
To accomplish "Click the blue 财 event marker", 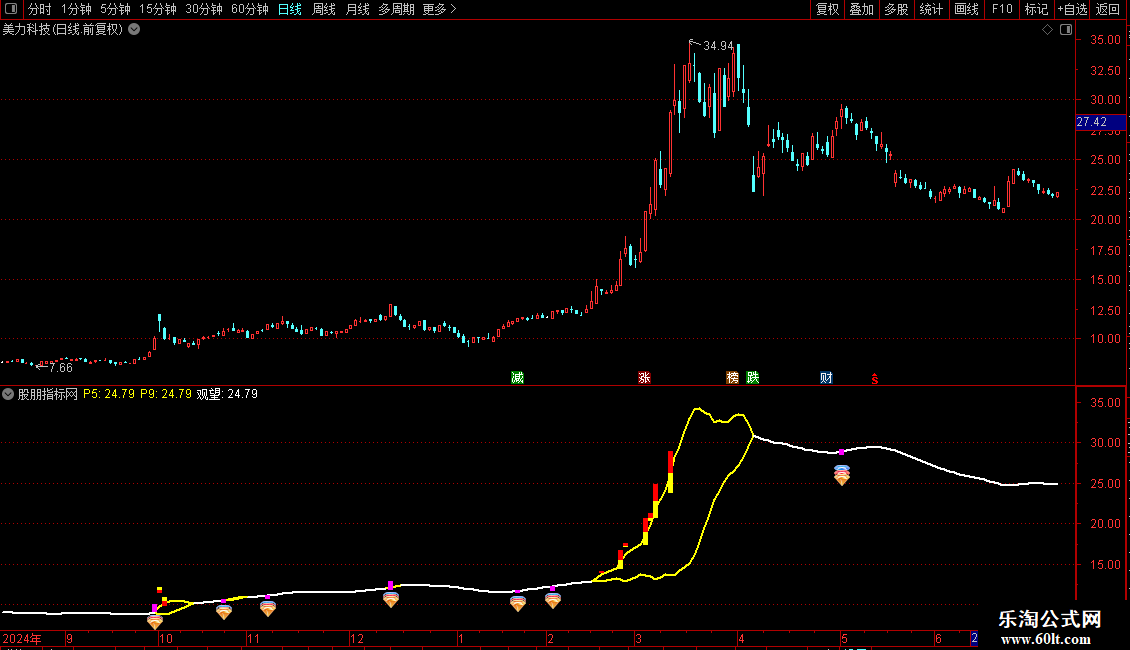I will pos(826,378).
